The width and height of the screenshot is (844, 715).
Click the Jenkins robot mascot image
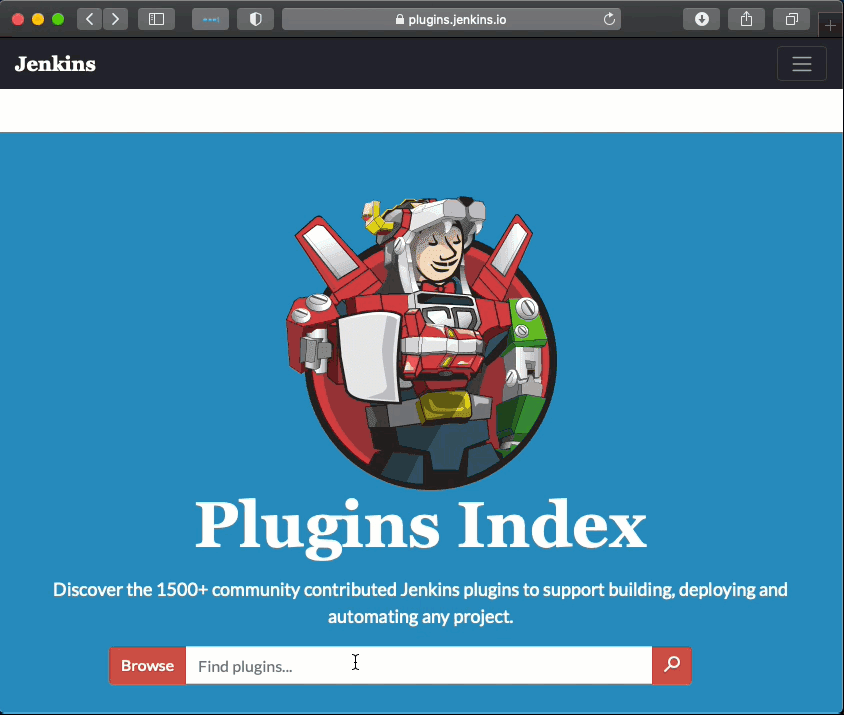421,342
